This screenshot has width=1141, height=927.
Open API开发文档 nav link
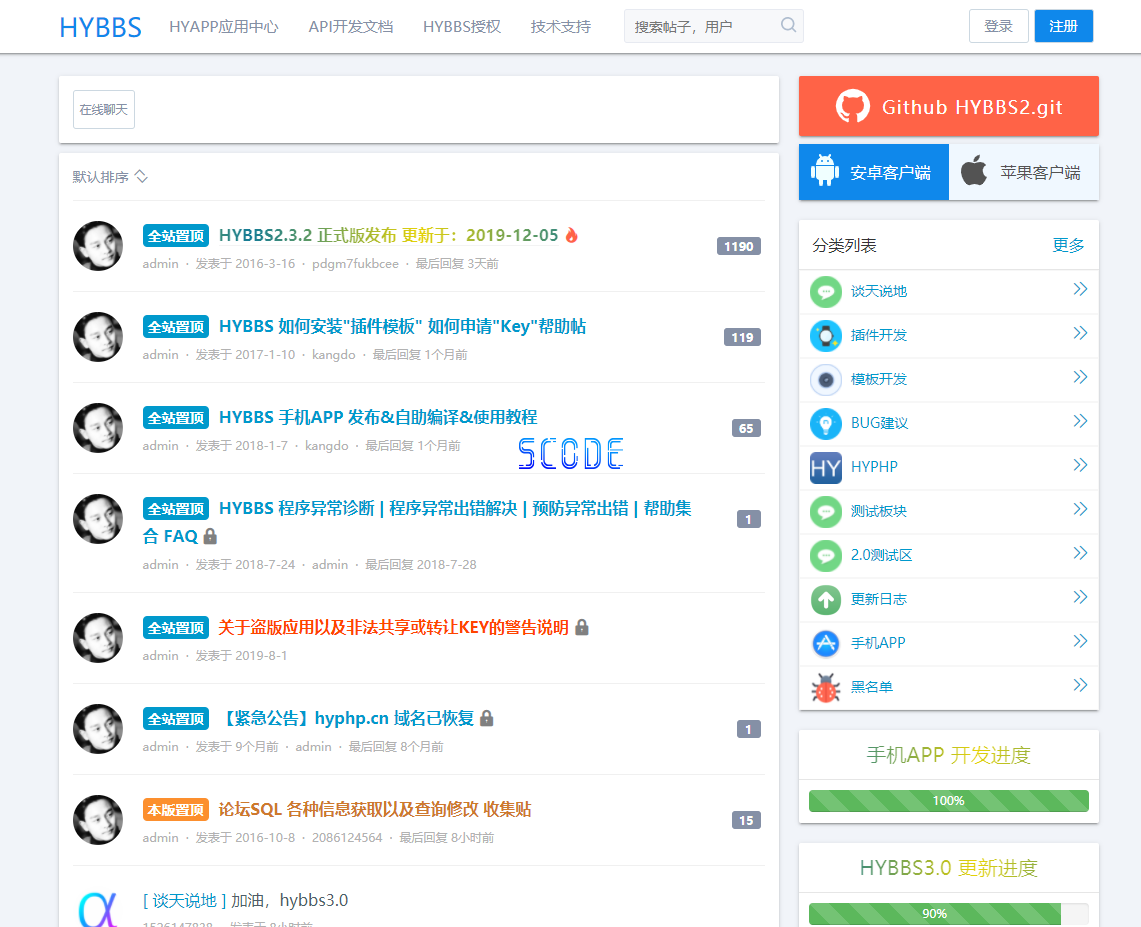click(x=351, y=27)
